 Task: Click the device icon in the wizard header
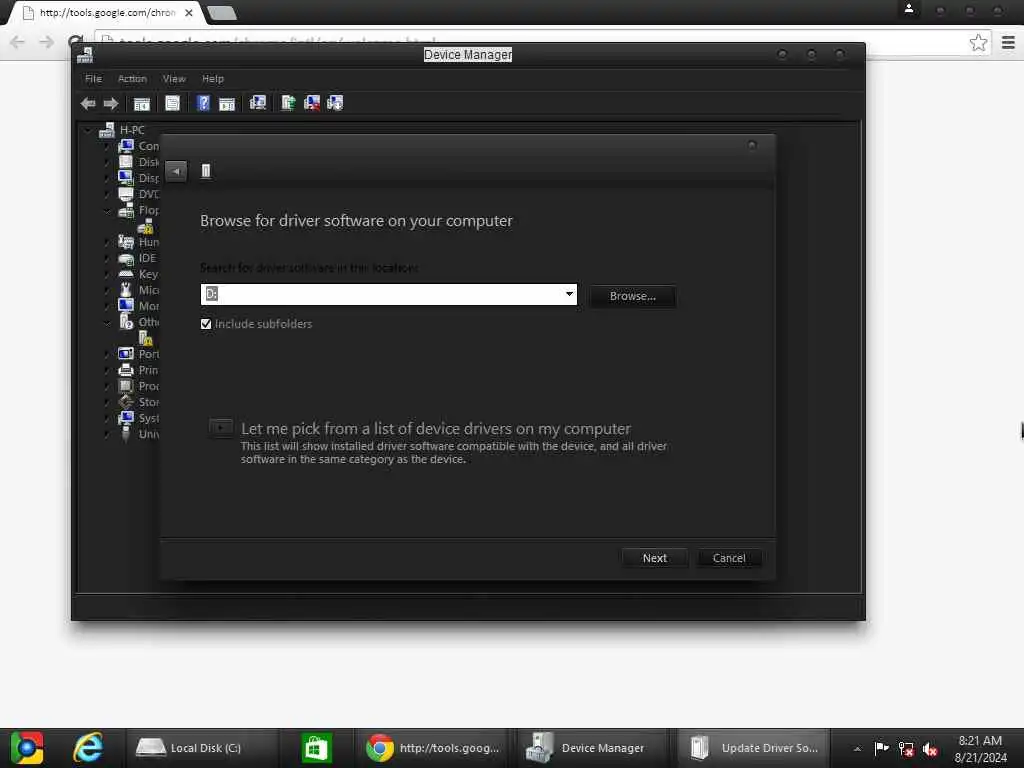(x=206, y=171)
